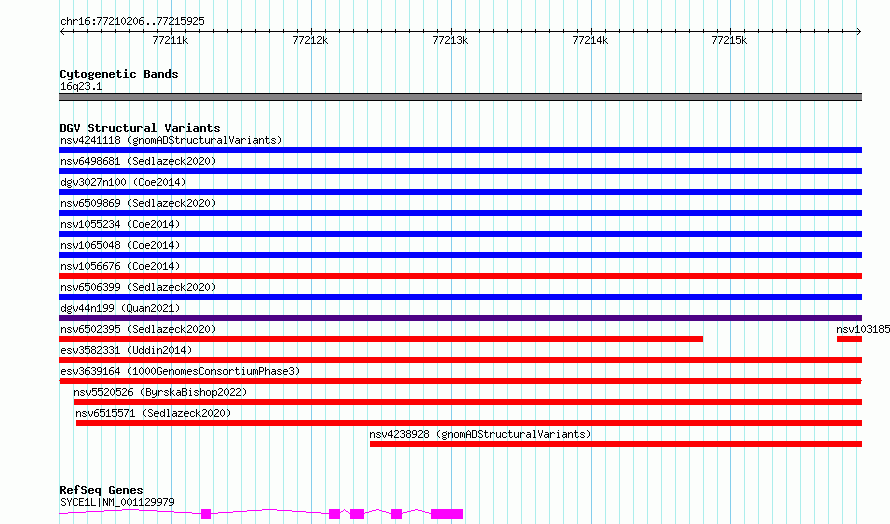The image size is (890, 524).
Task: Click the third SYCE1L exon before the zigzag intron
Action: [357, 514]
